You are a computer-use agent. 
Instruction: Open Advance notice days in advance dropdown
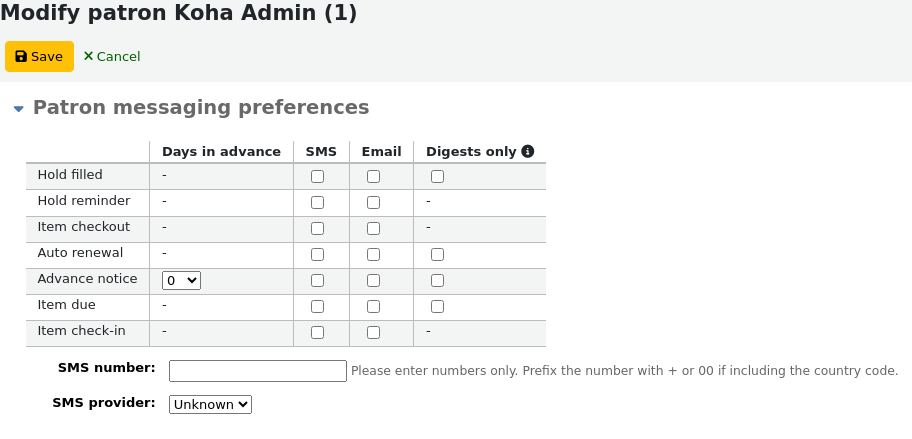(x=181, y=281)
